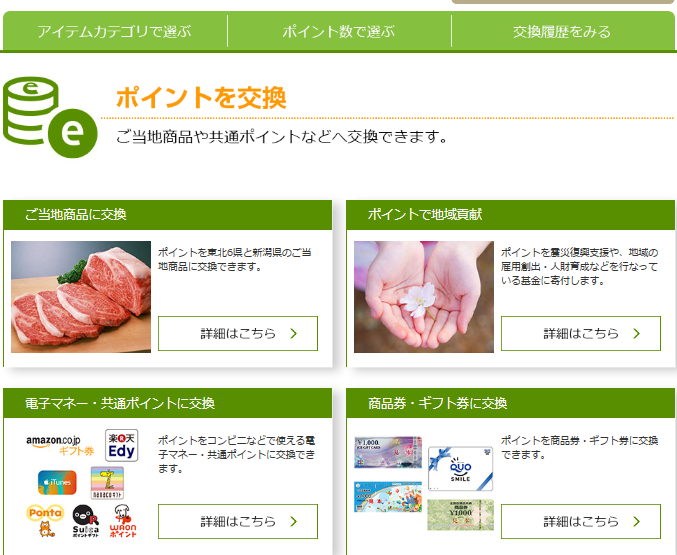677x555 pixels.
Task: Click the beef meat product photo
Action: click(x=81, y=297)
